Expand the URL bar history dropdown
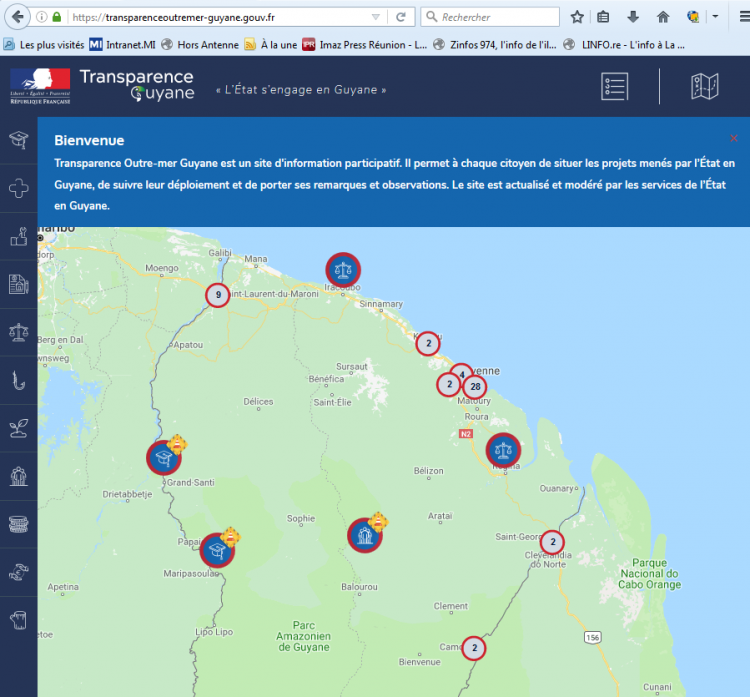This screenshot has width=750, height=697. pos(375,17)
